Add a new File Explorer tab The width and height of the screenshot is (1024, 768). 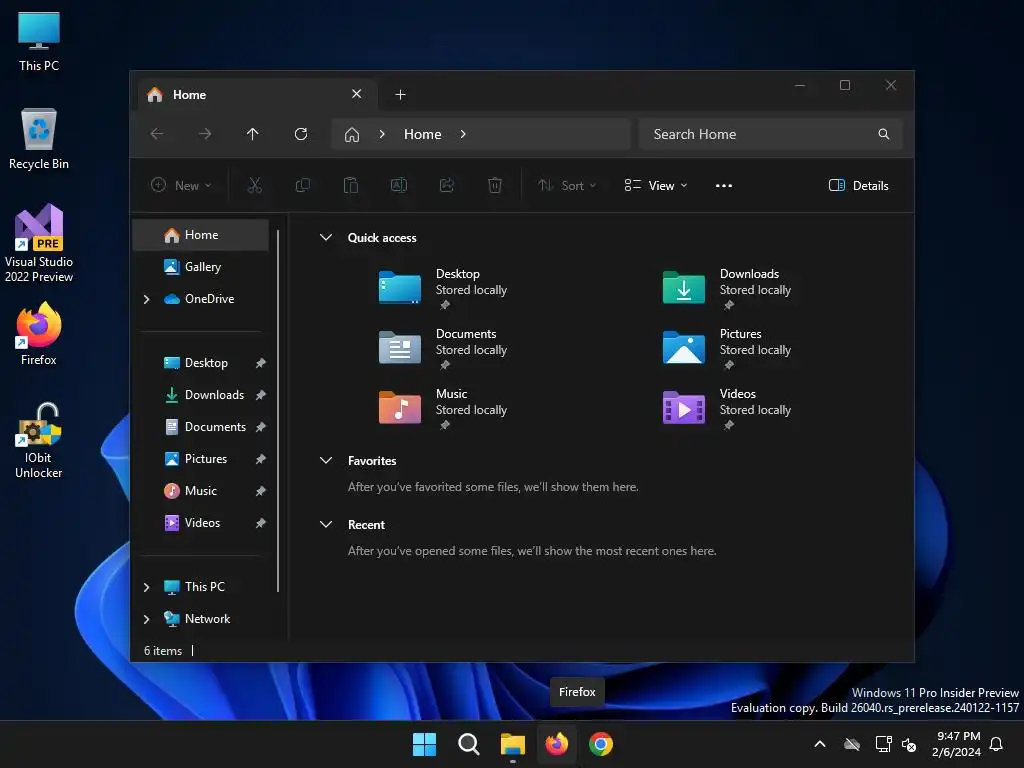pyautogui.click(x=400, y=95)
